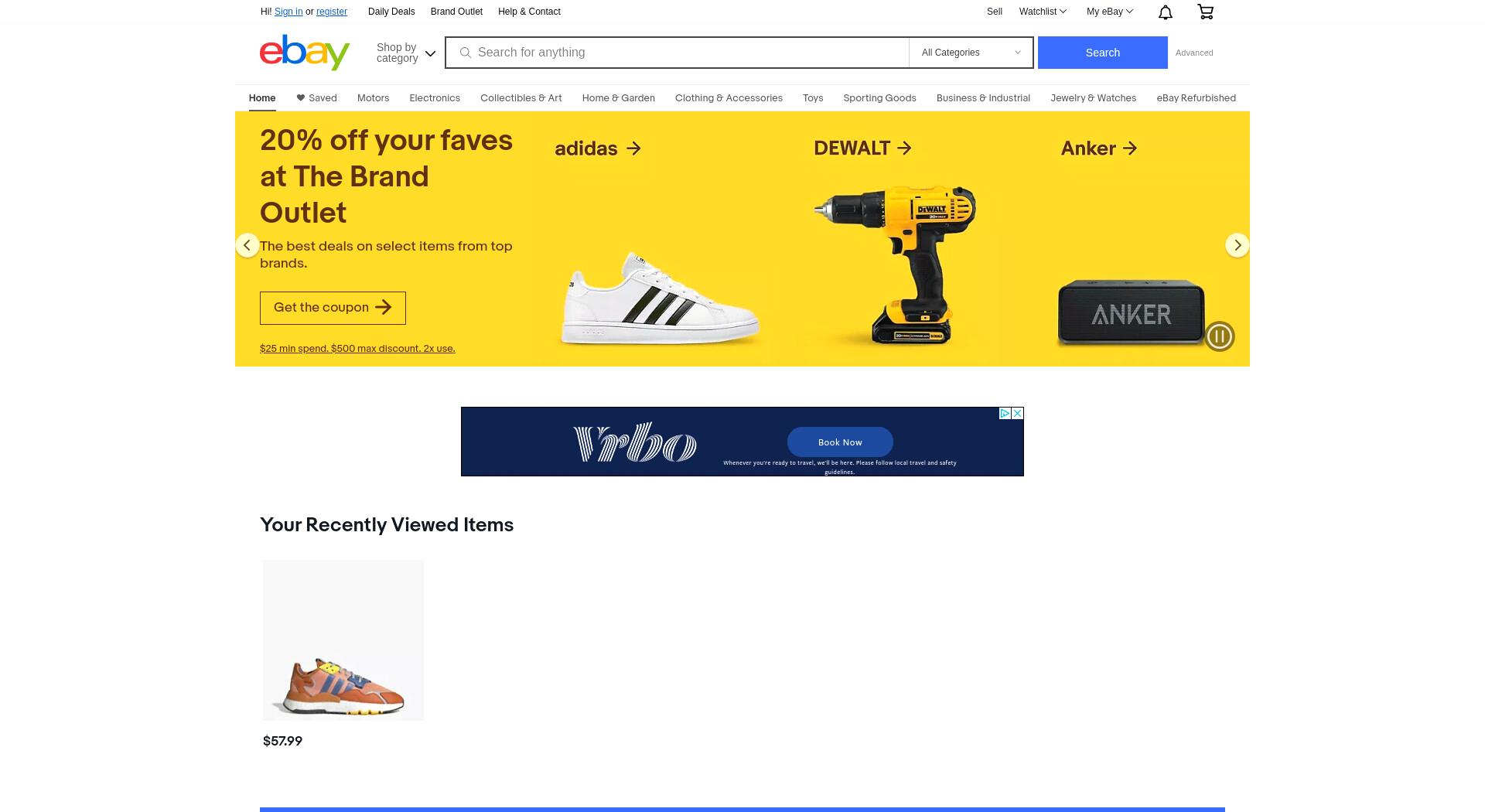Go to next carousel slide arrow
This screenshot has height=812, width=1485.
(x=1237, y=245)
